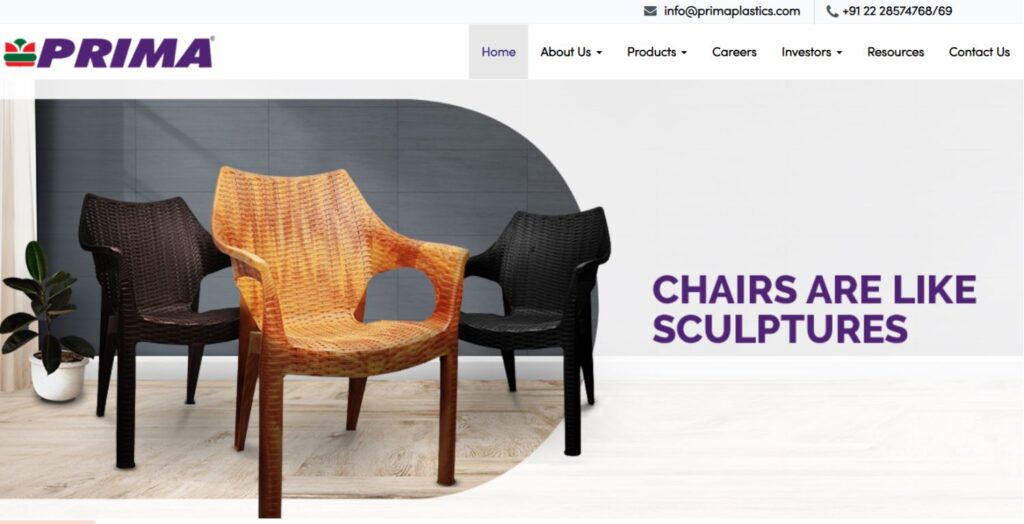Expand the About Us dropdown arrow
The image size is (1024, 524).
pos(599,53)
